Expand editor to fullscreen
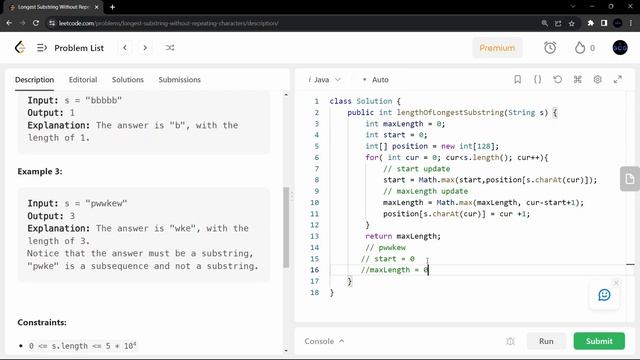The height and width of the screenshot is (360, 640). coord(618,80)
